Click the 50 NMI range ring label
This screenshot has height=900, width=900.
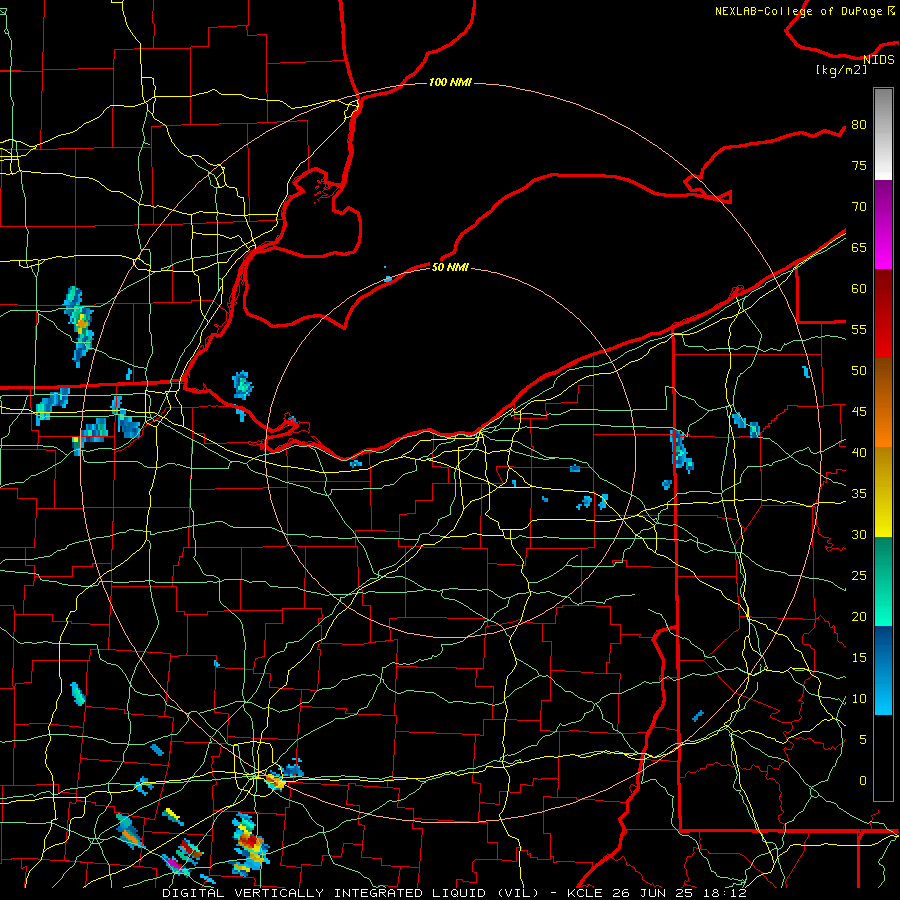450,267
